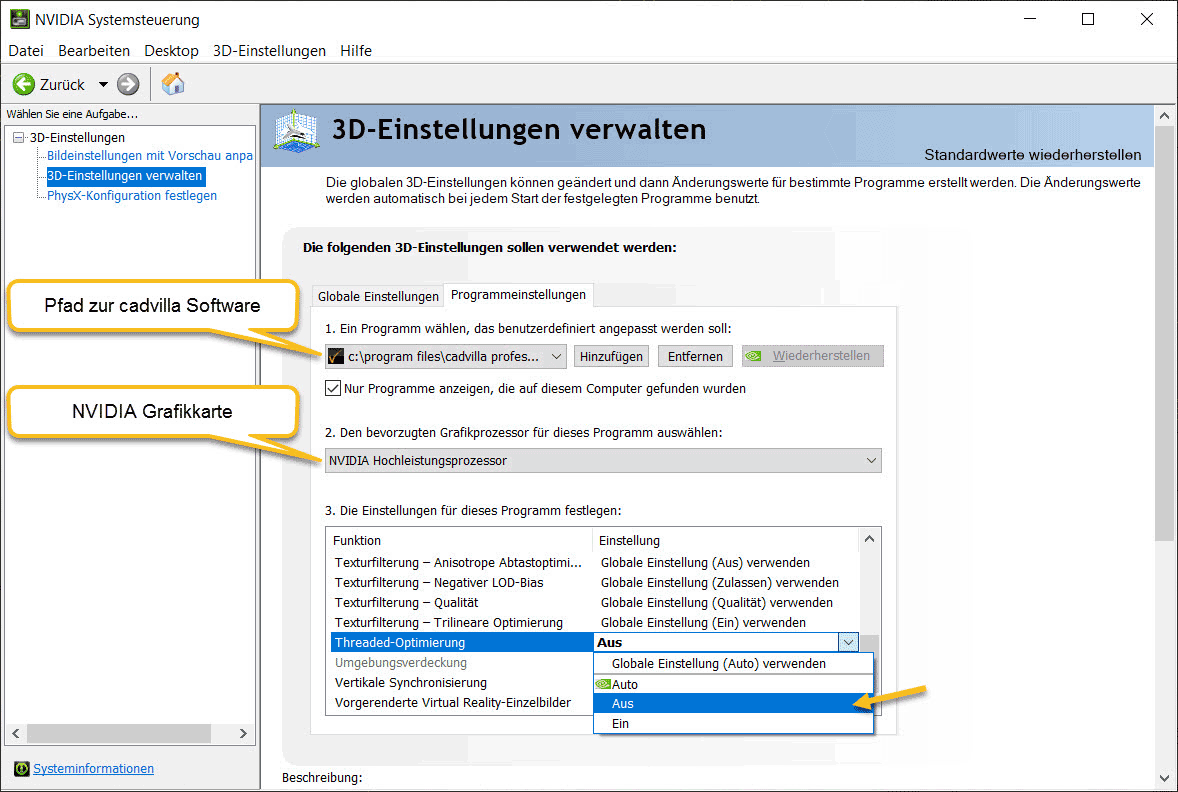Choose 'Globale Einstellung (Auto) verwenden' option
Viewport: 1178px width, 792px height.
[718, 663]
